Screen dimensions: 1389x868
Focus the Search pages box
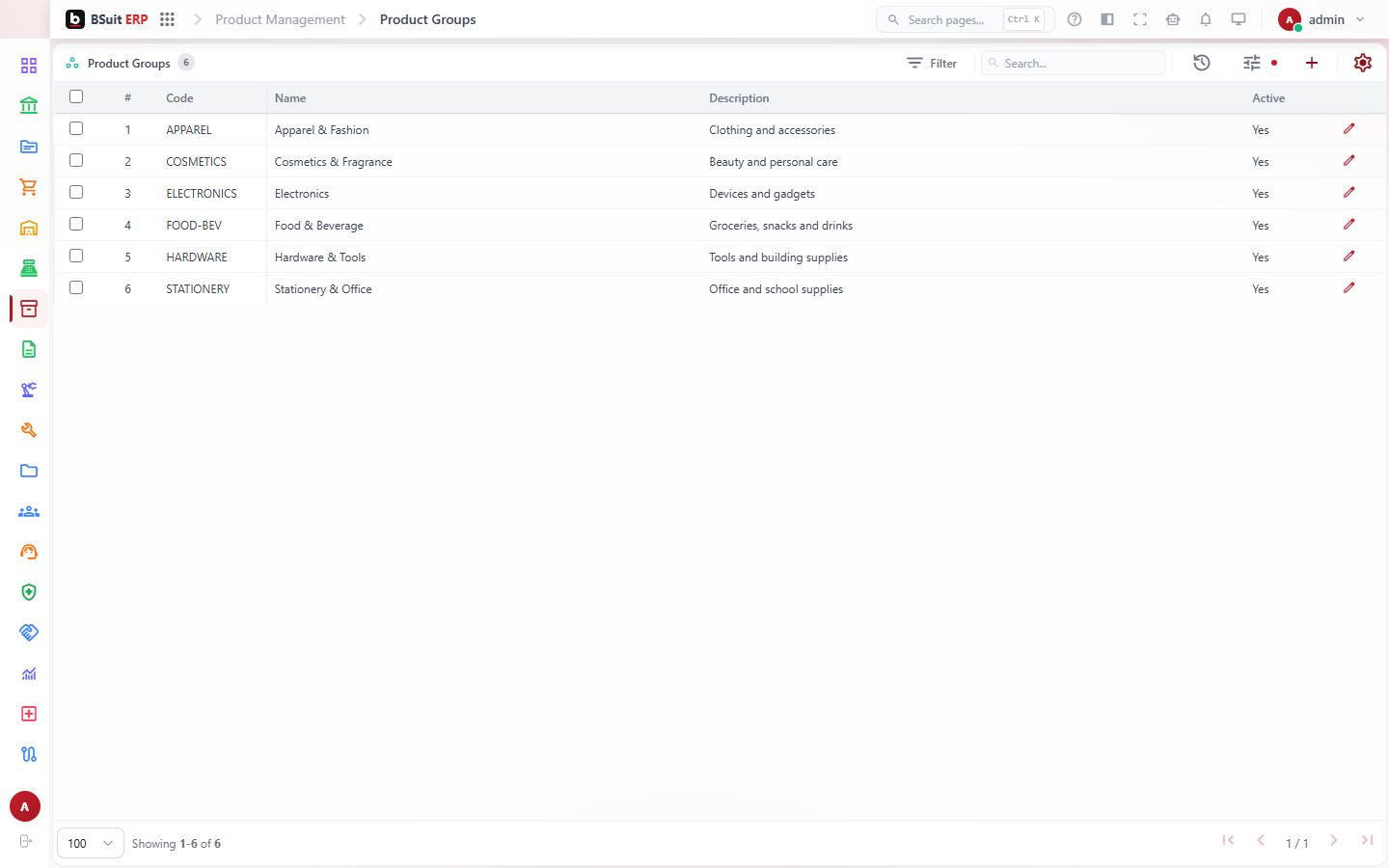click(x=965, y=19)
